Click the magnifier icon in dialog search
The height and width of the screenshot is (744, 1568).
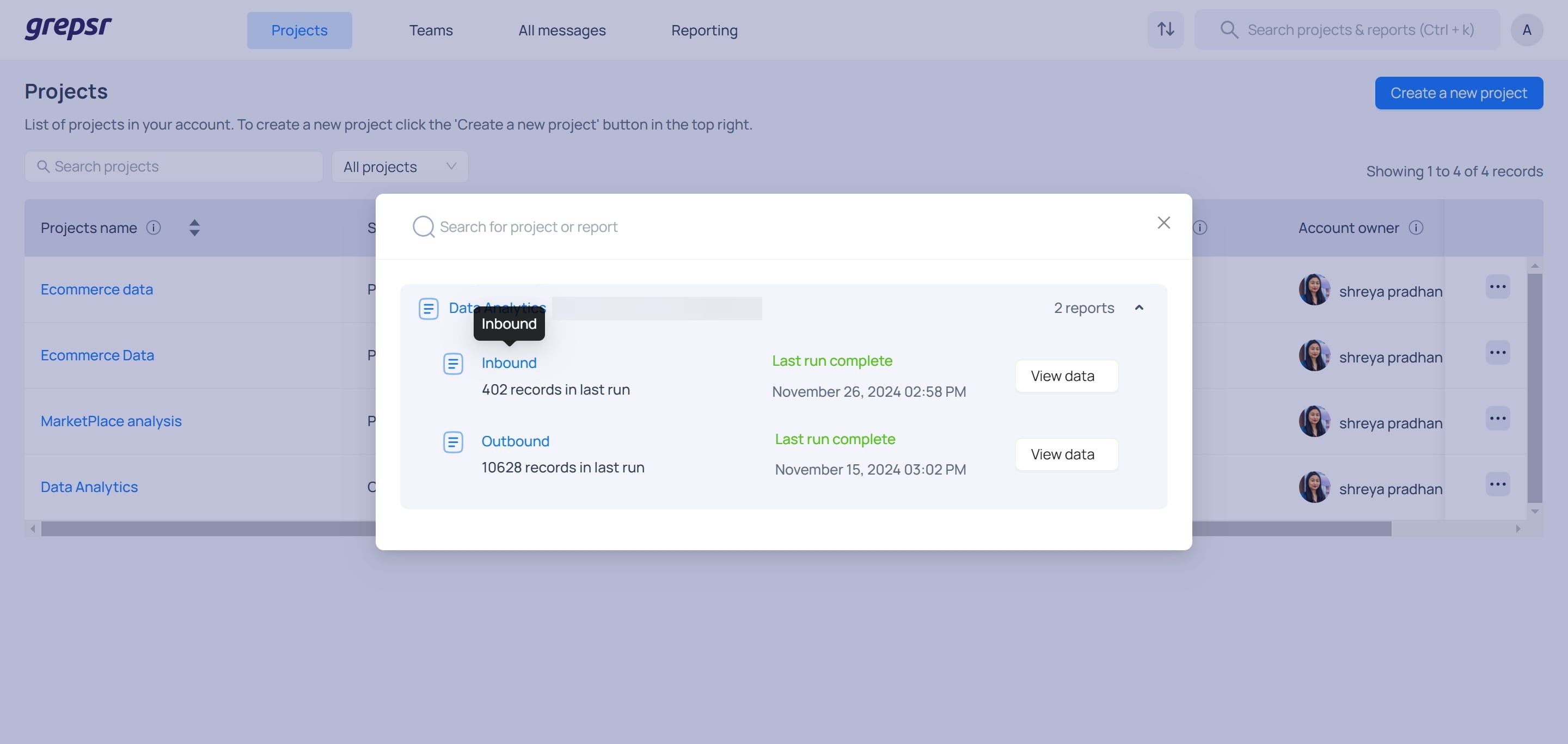tap(423, 226)
